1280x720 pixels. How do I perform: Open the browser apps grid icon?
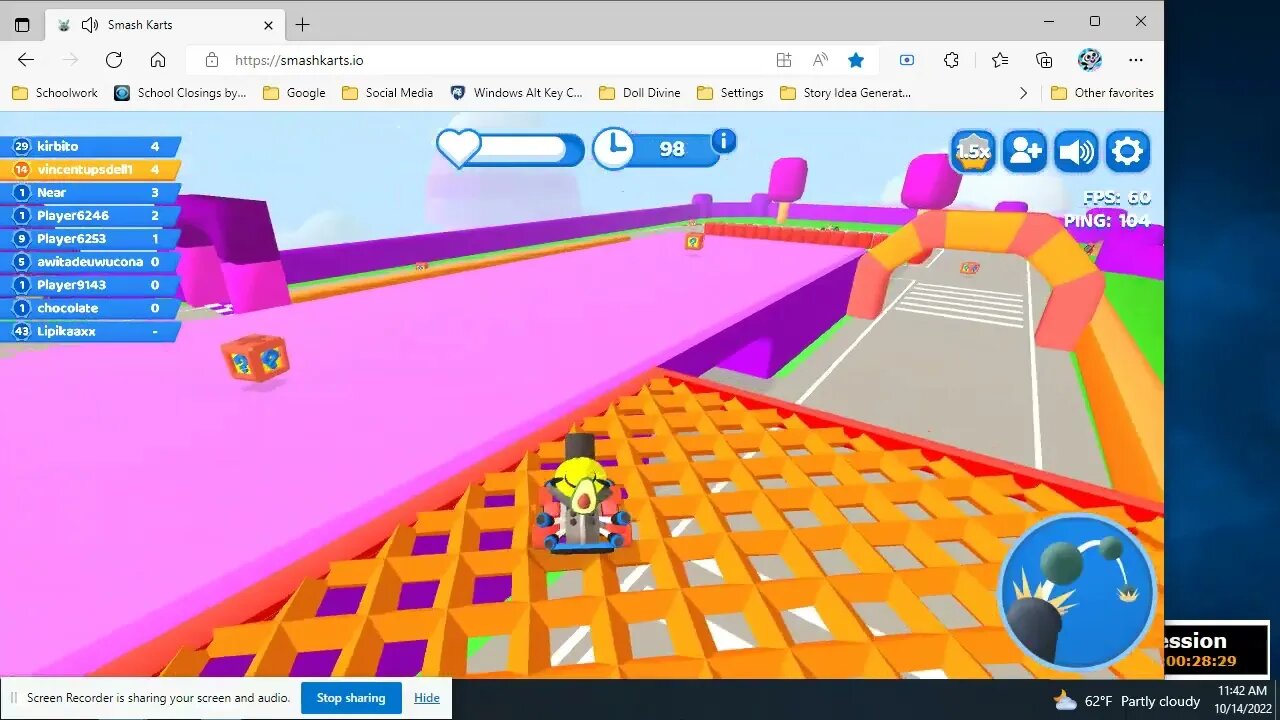[x=784, y=60]
